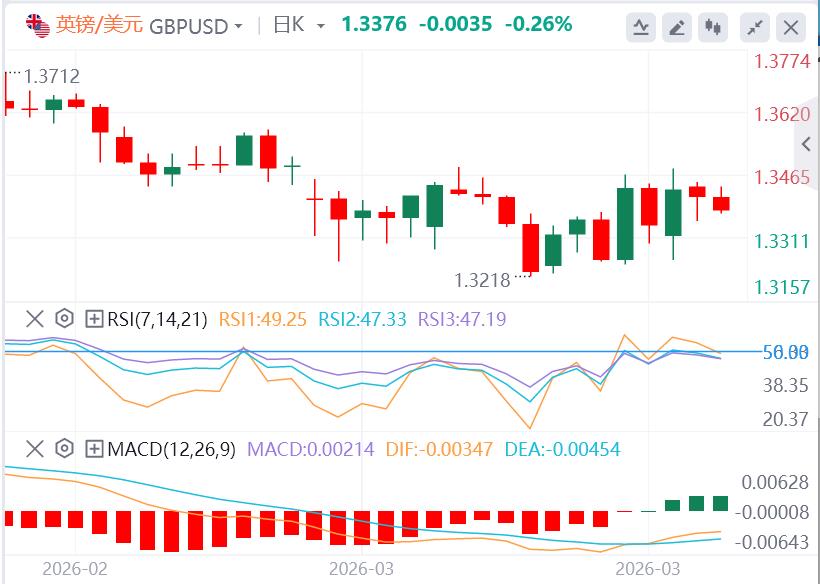
Task: Expand the RSI panel with plus box
Action: (94, 319)
